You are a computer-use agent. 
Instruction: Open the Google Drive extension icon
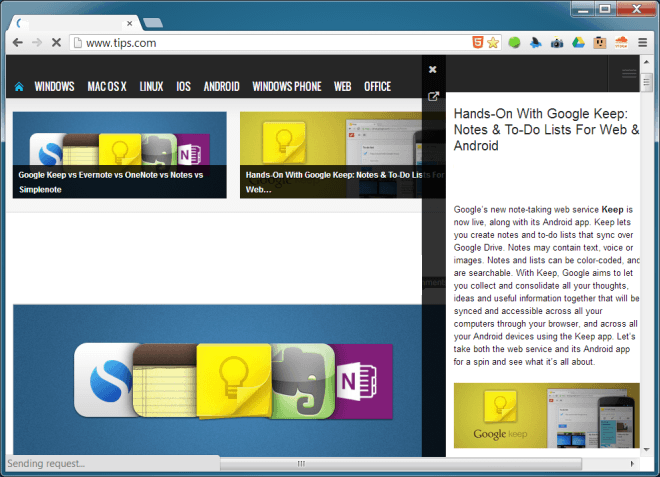tap(578, 43)
